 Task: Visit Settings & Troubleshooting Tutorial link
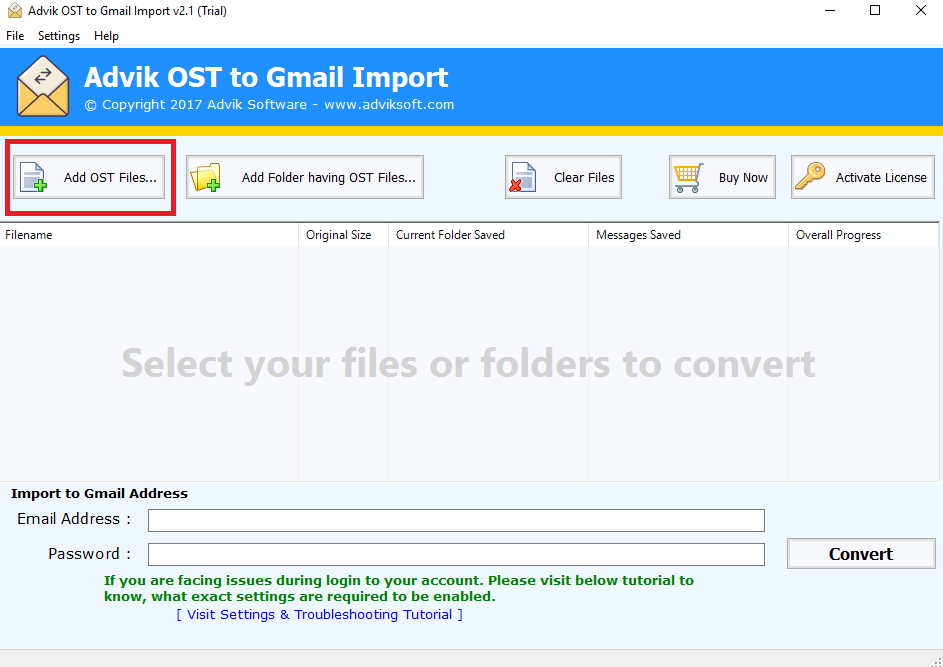point(319,615)
